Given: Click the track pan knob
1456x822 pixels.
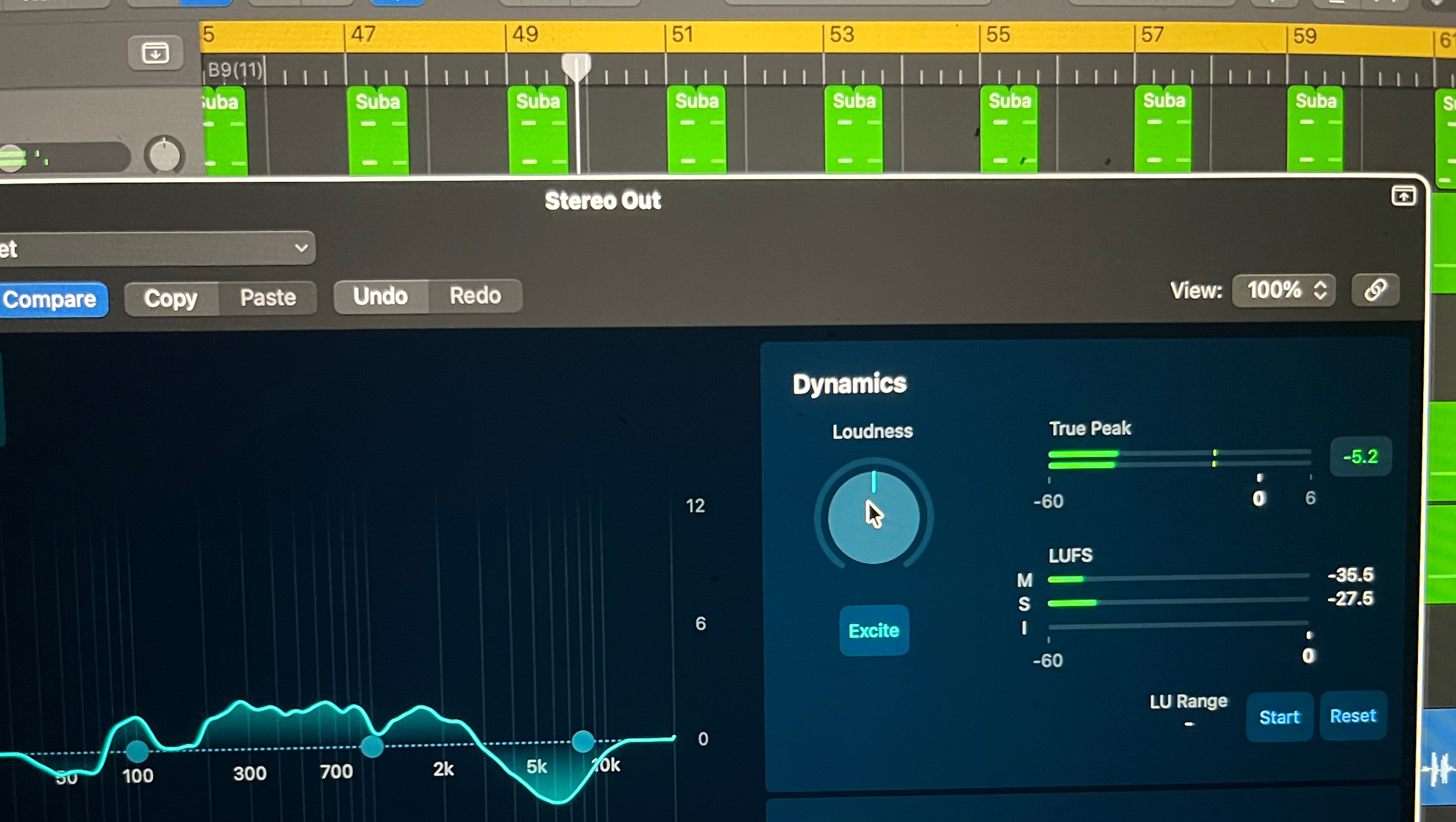Looking at the screenshot, I should 165,155.
